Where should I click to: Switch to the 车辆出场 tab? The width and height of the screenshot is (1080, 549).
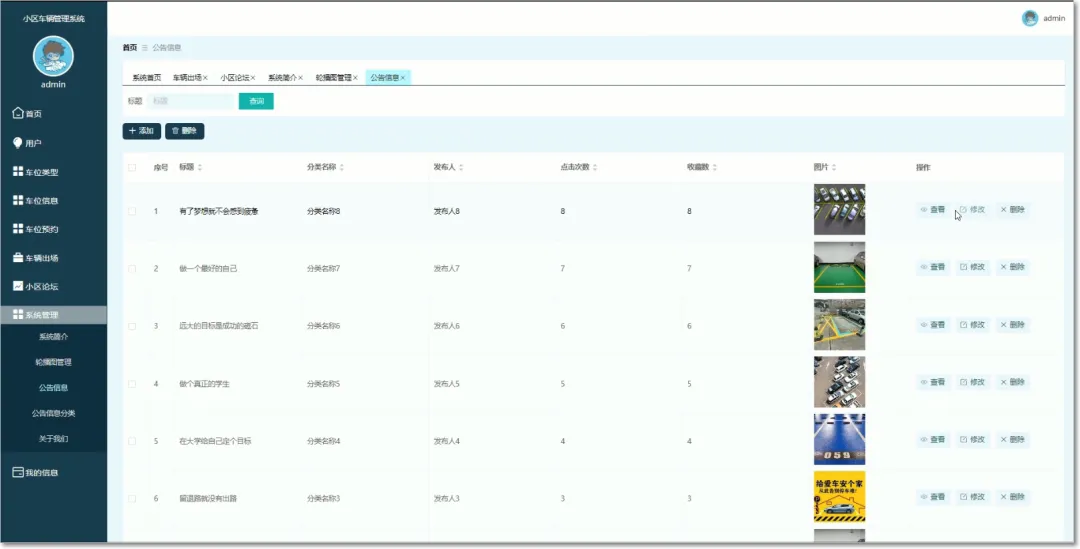click(x=187, y=78)
